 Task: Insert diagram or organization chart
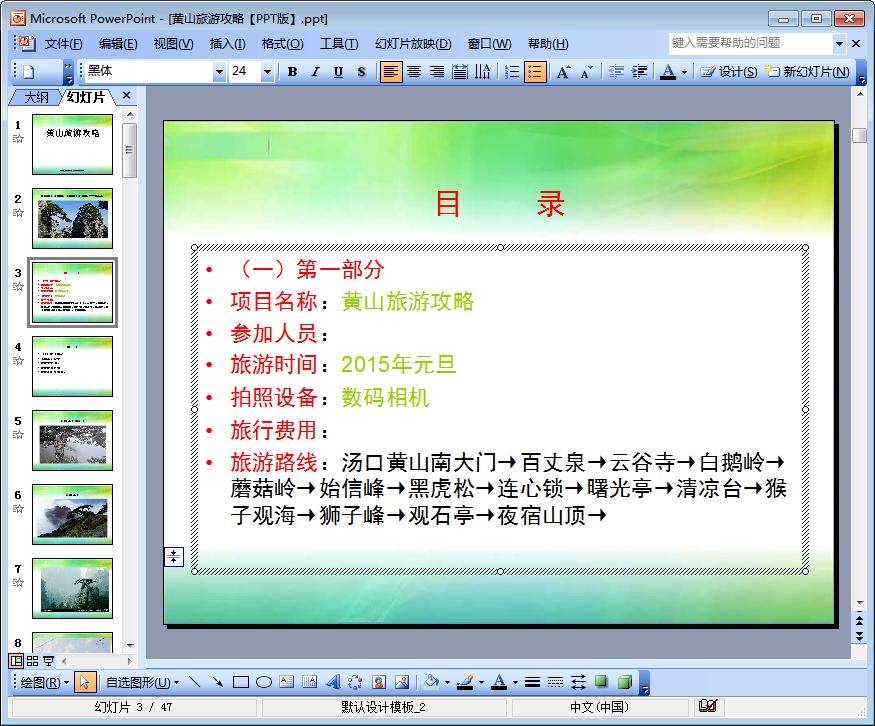[355, 682]
